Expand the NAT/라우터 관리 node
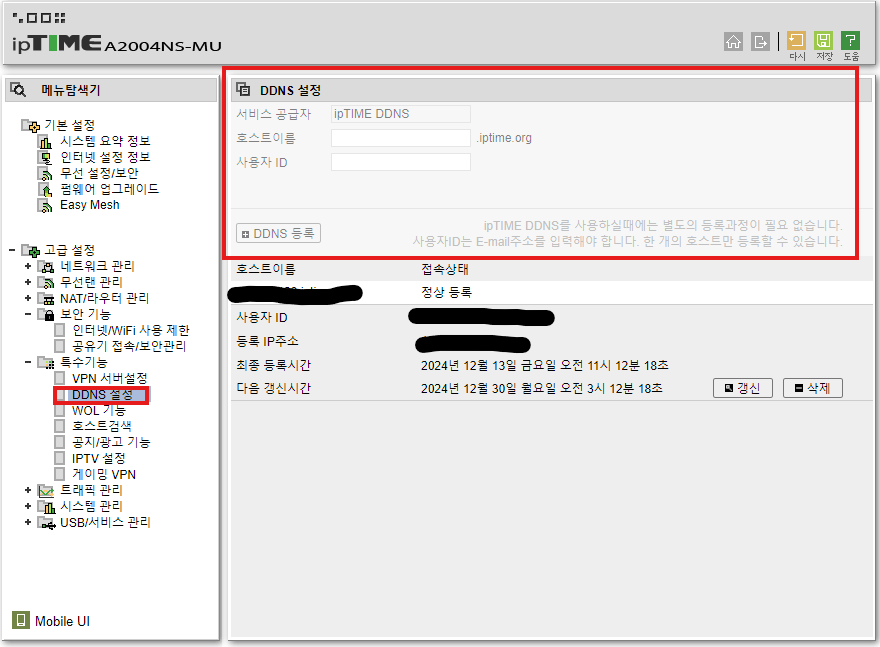The width and height of the screenshot is (880, 647). click(28, 298)
